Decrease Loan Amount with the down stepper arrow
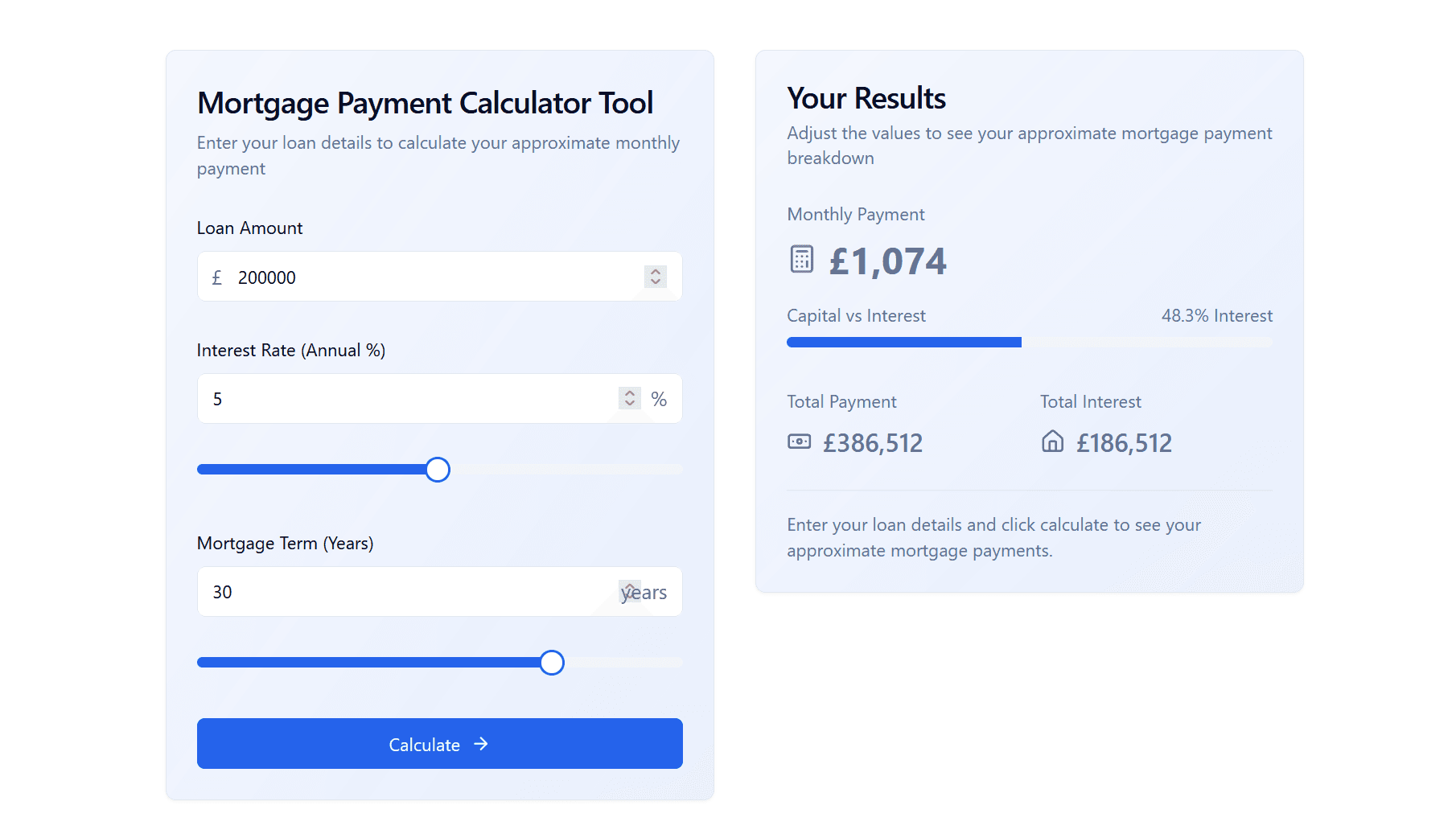Image resolution: width=1456 pixels, height=838 pixels. click(x=656, y=282)
